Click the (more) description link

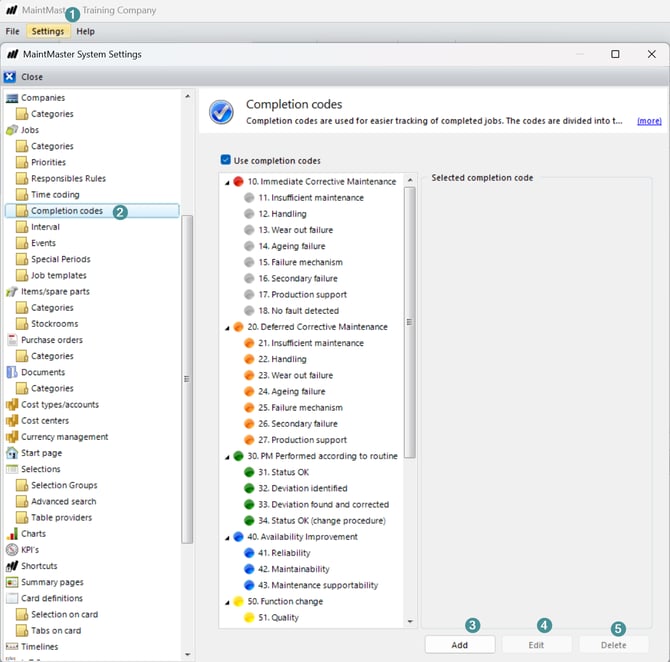click(x=649, y=121)
